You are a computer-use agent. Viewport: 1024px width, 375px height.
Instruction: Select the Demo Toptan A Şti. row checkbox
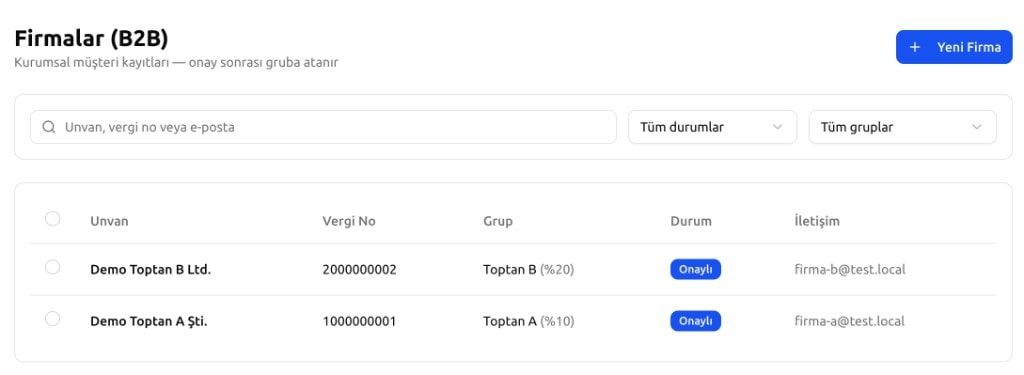pyautogui.click(x=52, y=319)
